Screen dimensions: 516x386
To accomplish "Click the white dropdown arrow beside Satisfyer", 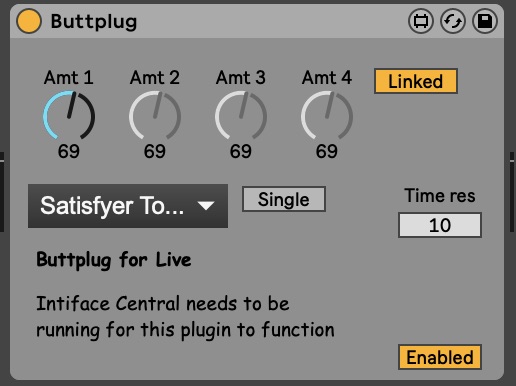I will (206, 206).
